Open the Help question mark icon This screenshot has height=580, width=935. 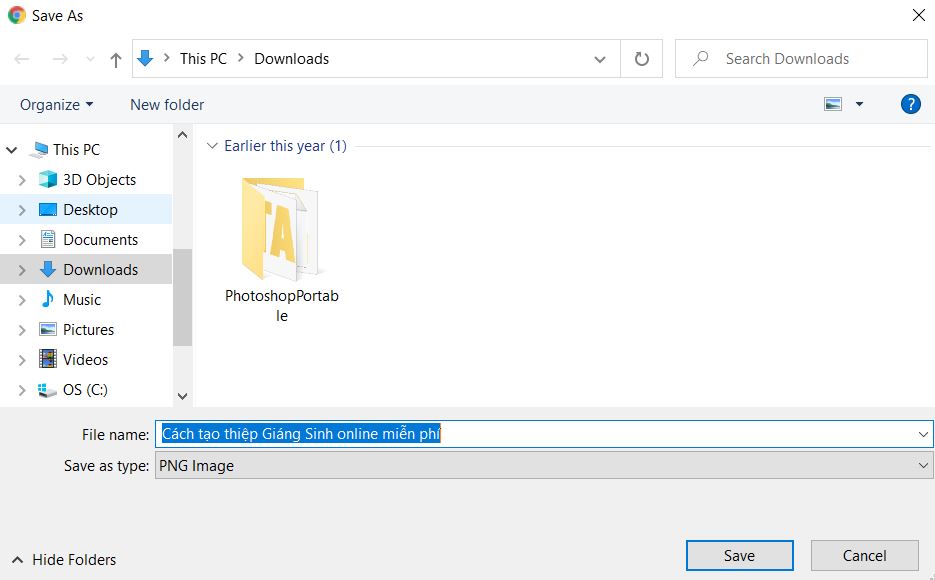point(910,104)
